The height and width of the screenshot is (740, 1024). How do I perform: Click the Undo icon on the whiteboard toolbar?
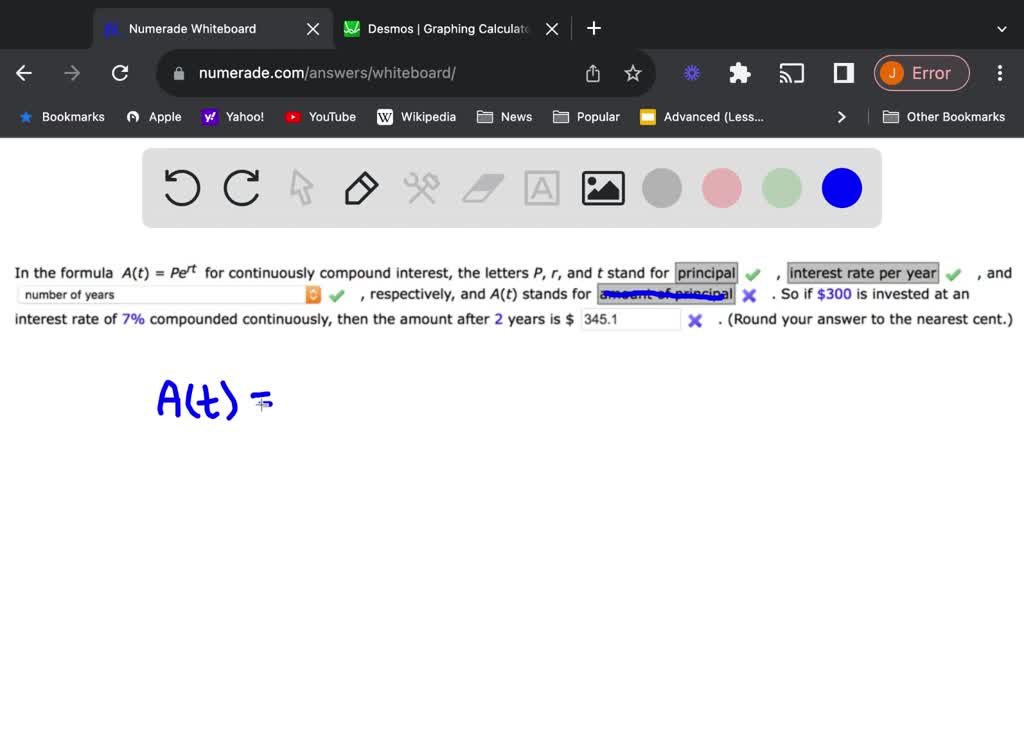(x=181, y=187)
